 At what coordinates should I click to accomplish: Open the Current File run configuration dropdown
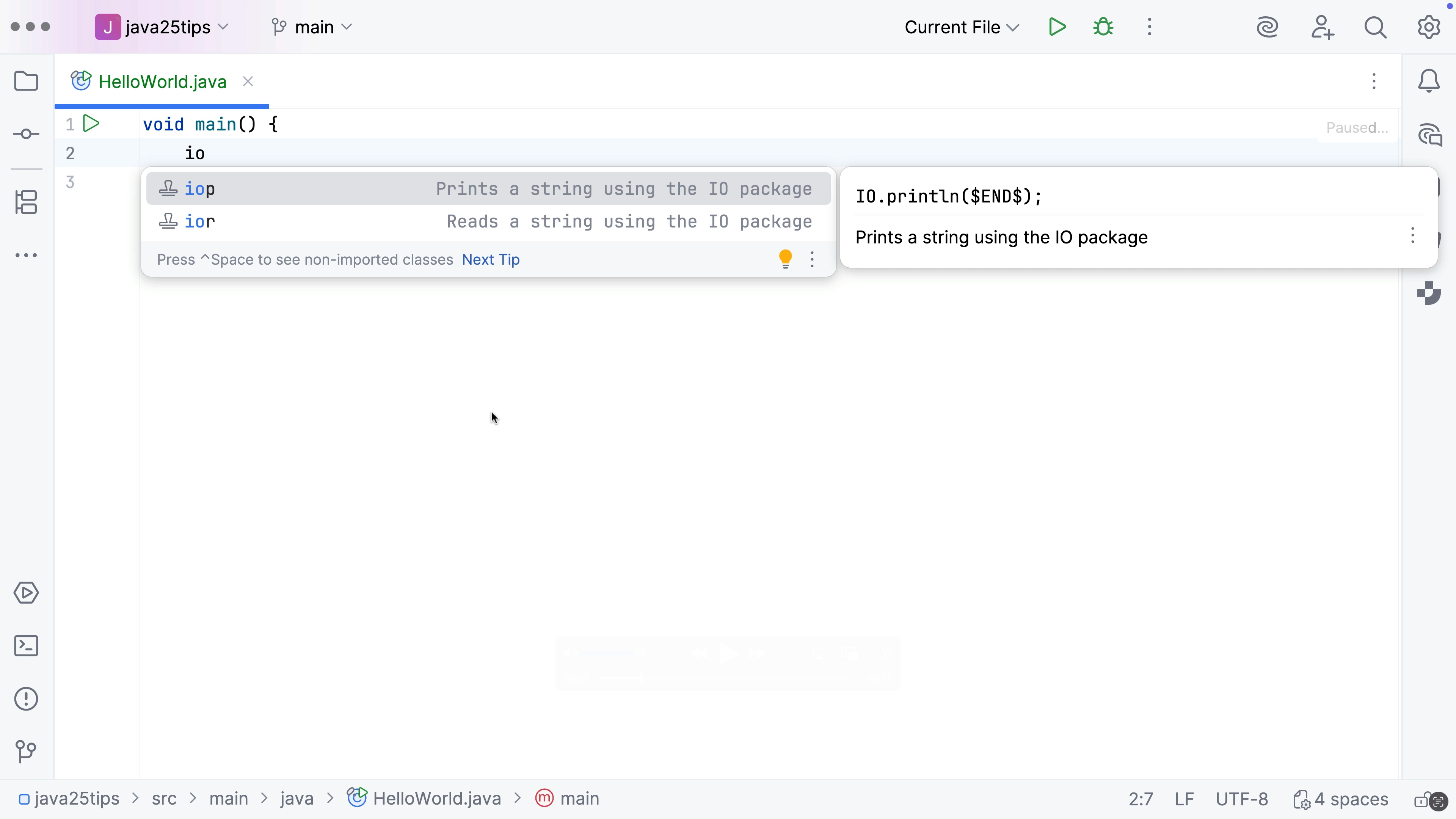click(x=961, y=27)
